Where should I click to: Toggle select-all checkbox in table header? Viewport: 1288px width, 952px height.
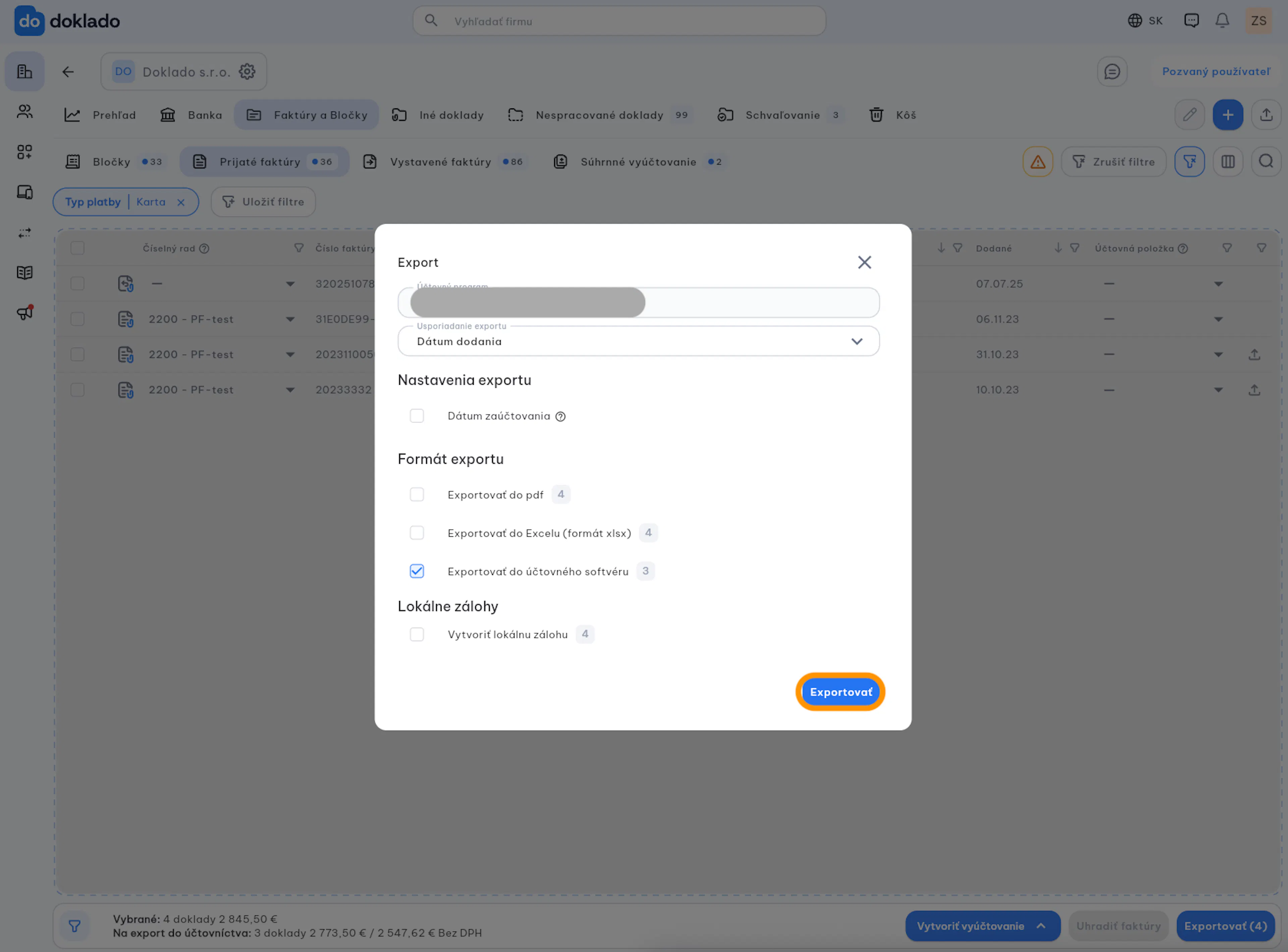tap(77, 248)
